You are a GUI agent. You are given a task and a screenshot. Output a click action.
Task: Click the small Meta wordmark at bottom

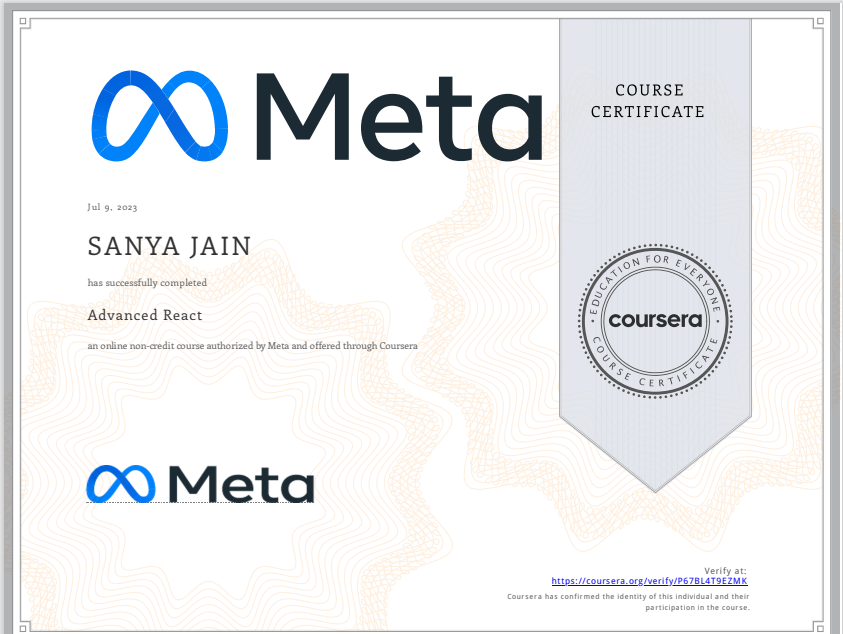tap(241, 484)
